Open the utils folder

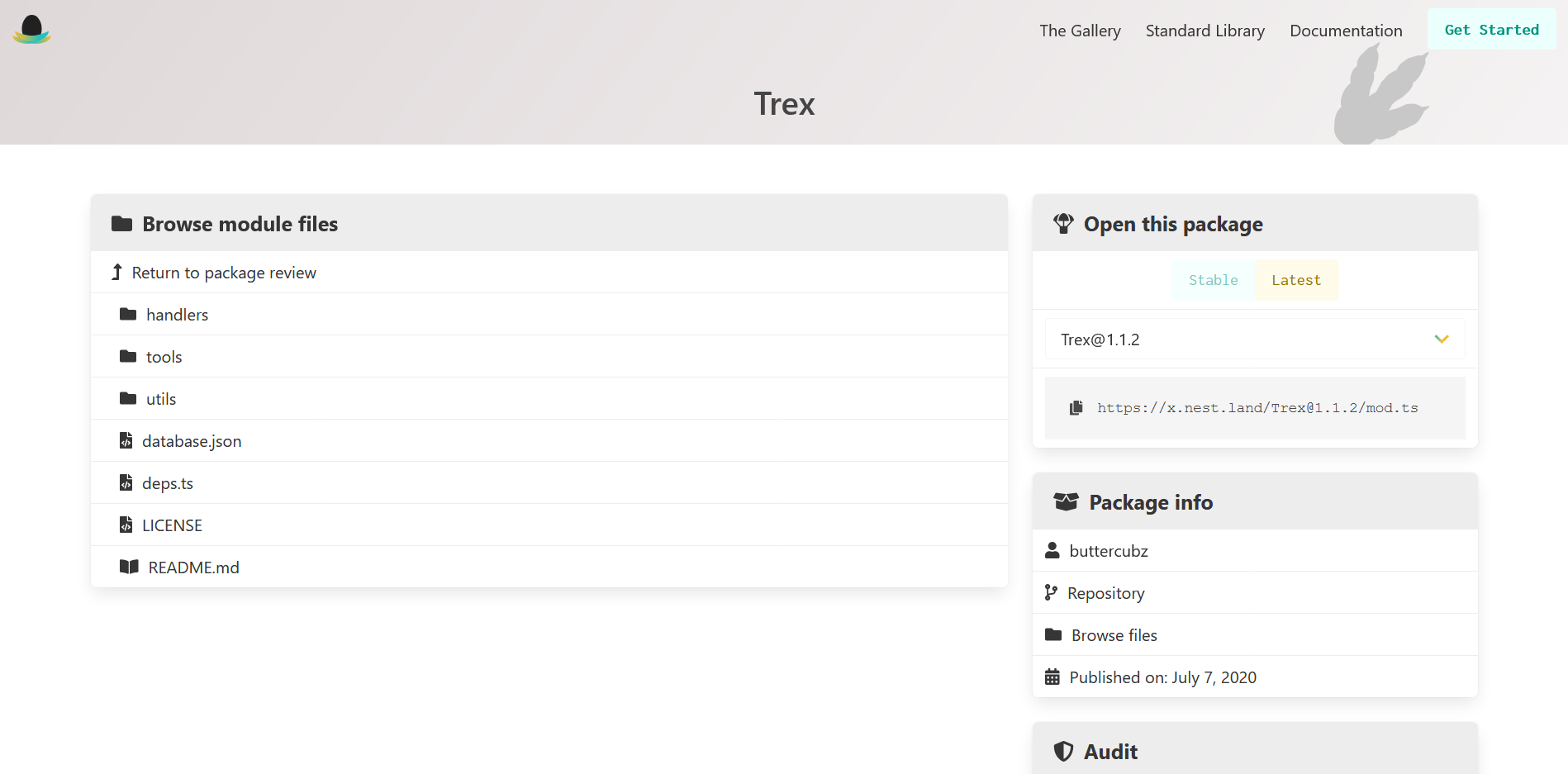pyautogui.click(x=160, y=398)
